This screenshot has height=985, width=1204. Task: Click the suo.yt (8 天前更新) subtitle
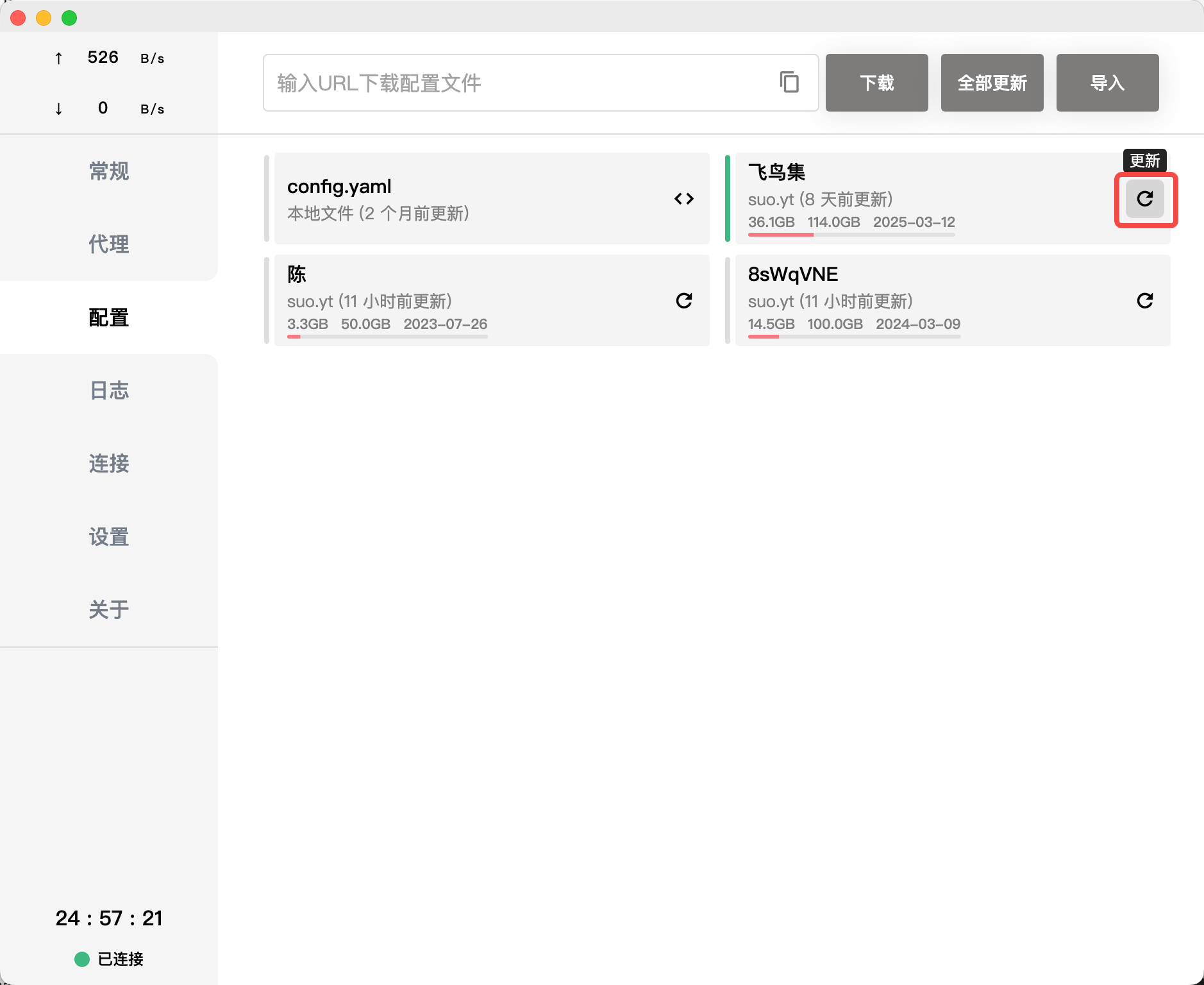(x=821, y=199)
